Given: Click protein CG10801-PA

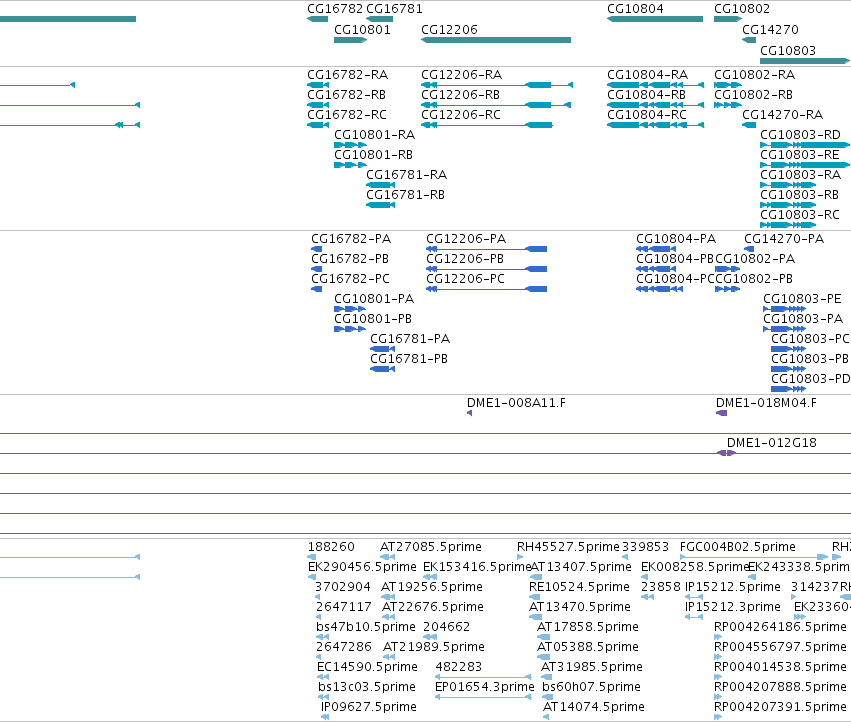Looking at the screenshot, I should click(374, 299).
